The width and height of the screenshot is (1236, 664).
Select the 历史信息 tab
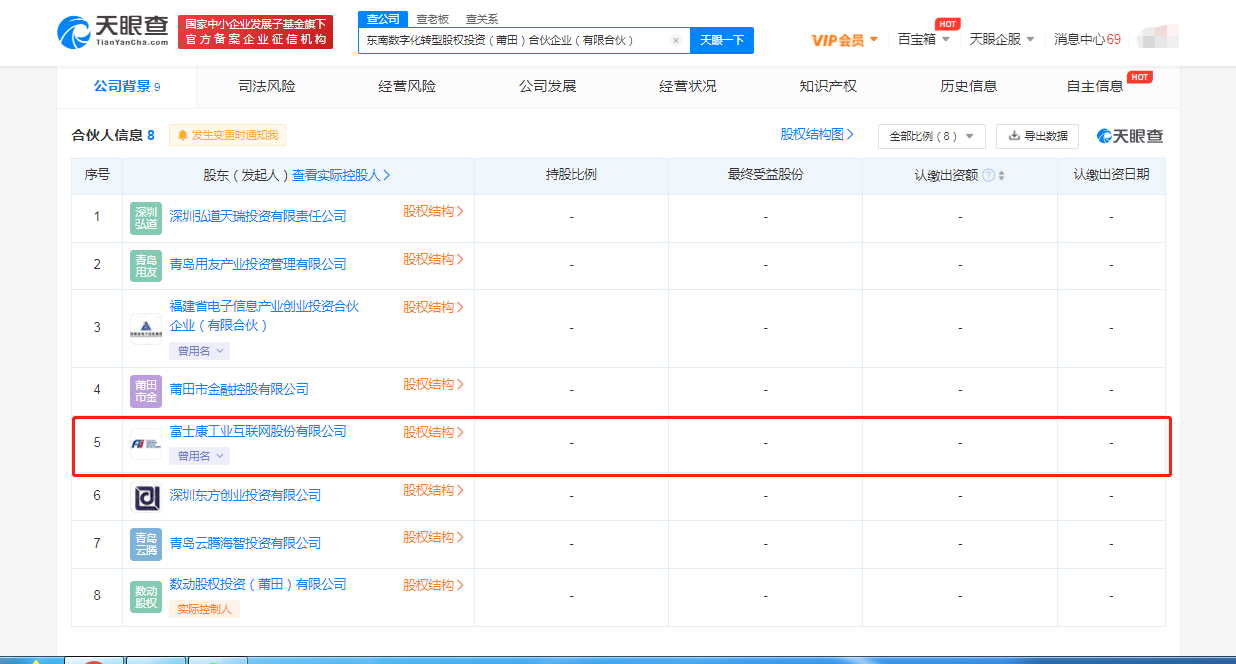pos(968,87)
